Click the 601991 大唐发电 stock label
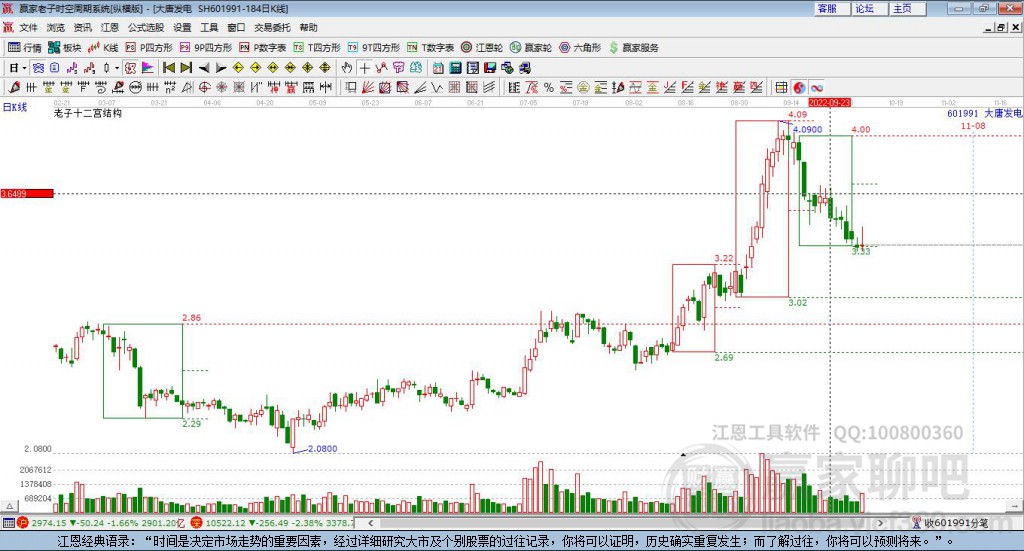The height and width of the screenshot is (551, 1024). [984, 114]
